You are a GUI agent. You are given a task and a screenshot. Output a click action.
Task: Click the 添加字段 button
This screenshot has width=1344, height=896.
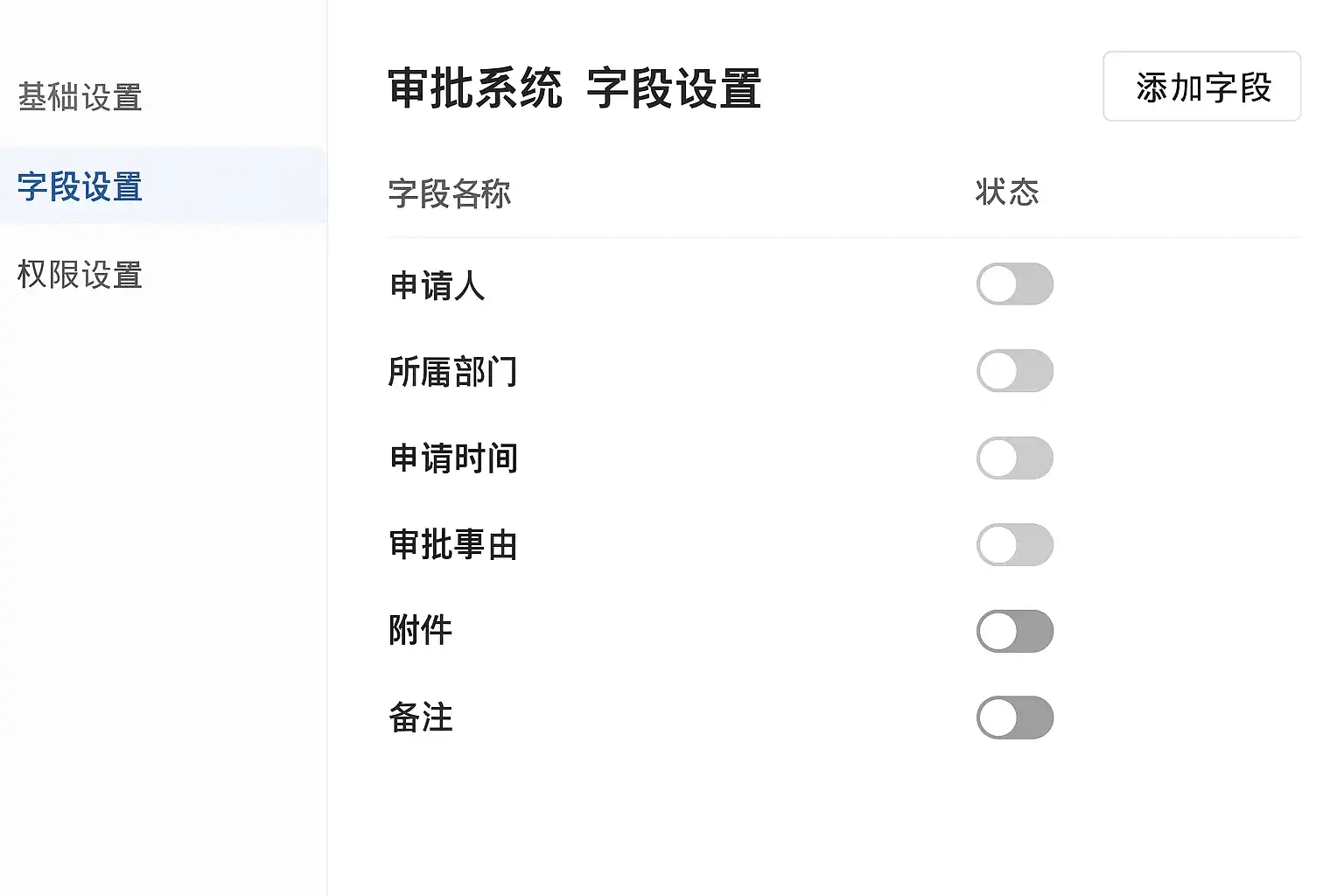tap(1201, 87)
